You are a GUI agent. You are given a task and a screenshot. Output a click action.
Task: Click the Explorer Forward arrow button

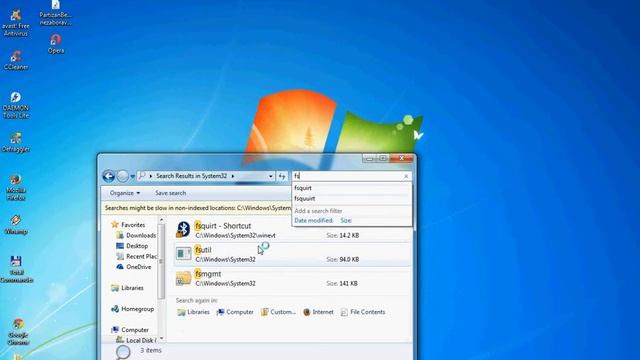(122, 176)
